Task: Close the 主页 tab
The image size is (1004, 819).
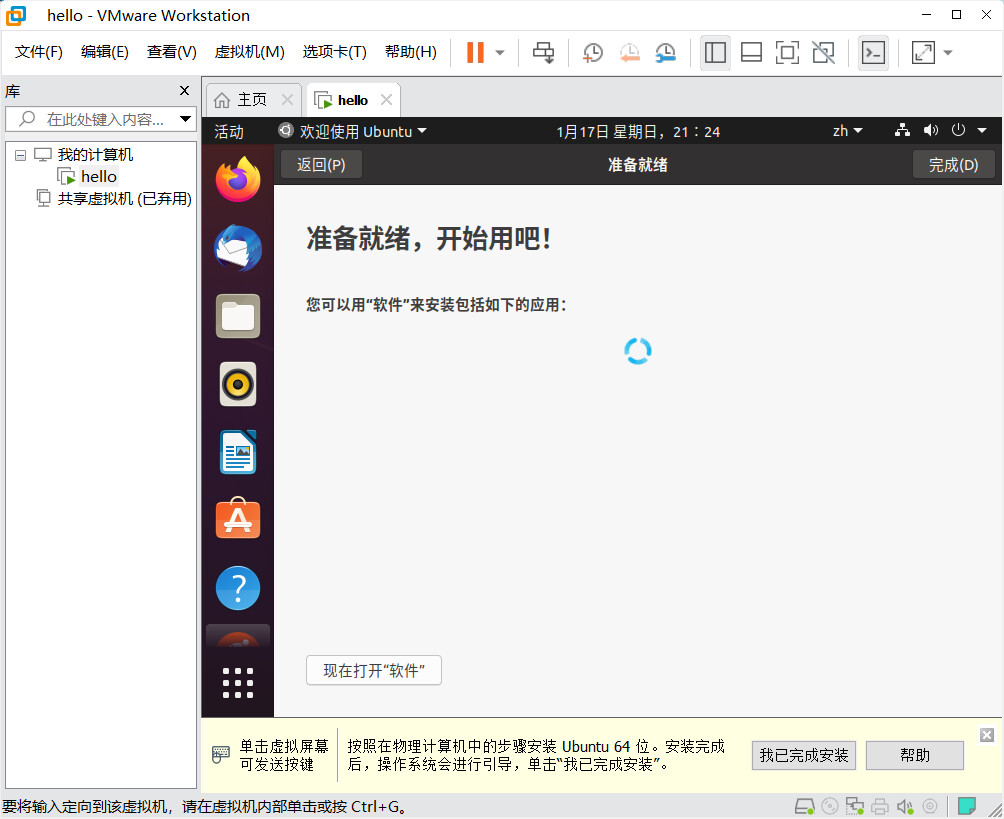Action: pos(287,100)
